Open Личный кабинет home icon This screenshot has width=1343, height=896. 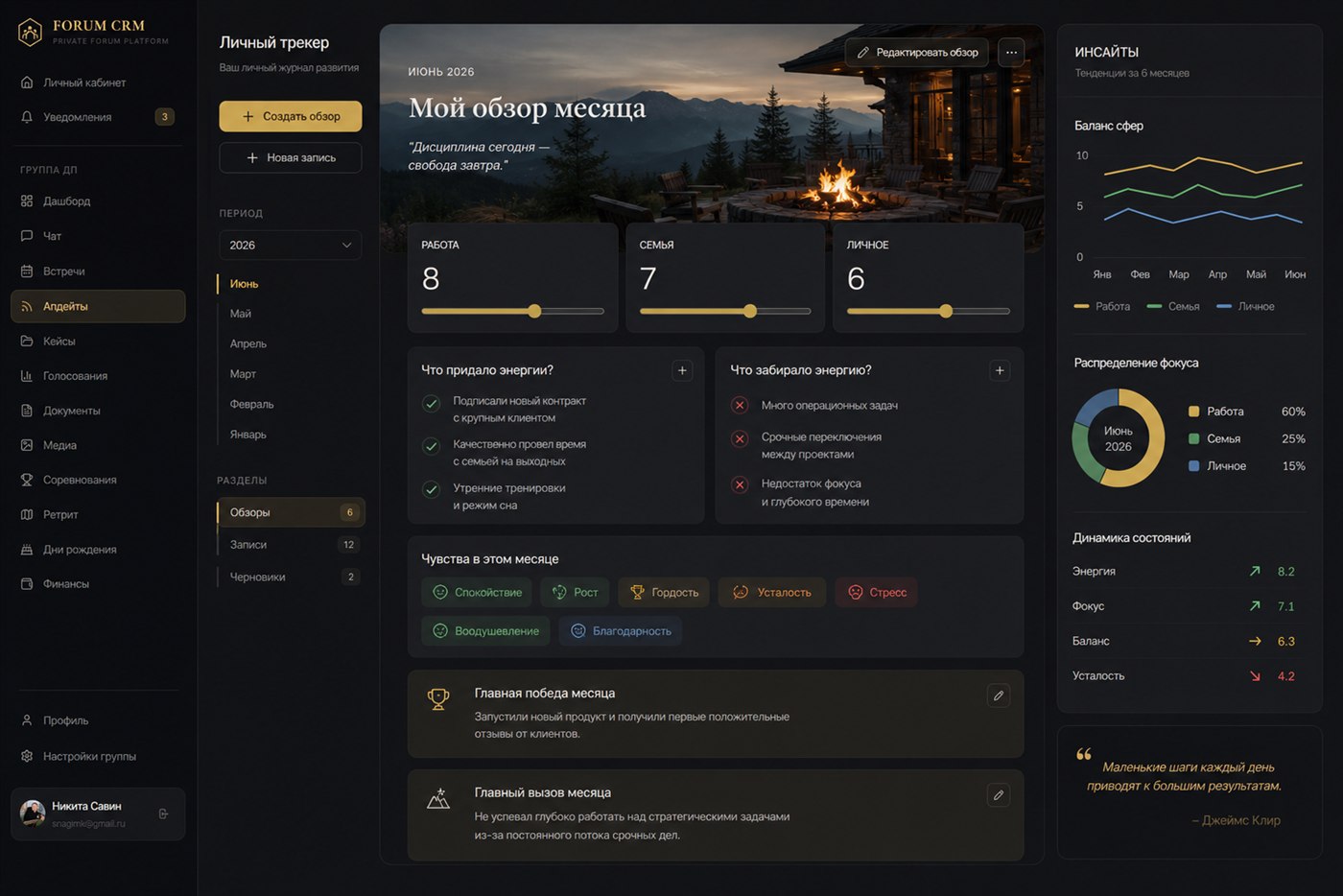pos(27,83)
